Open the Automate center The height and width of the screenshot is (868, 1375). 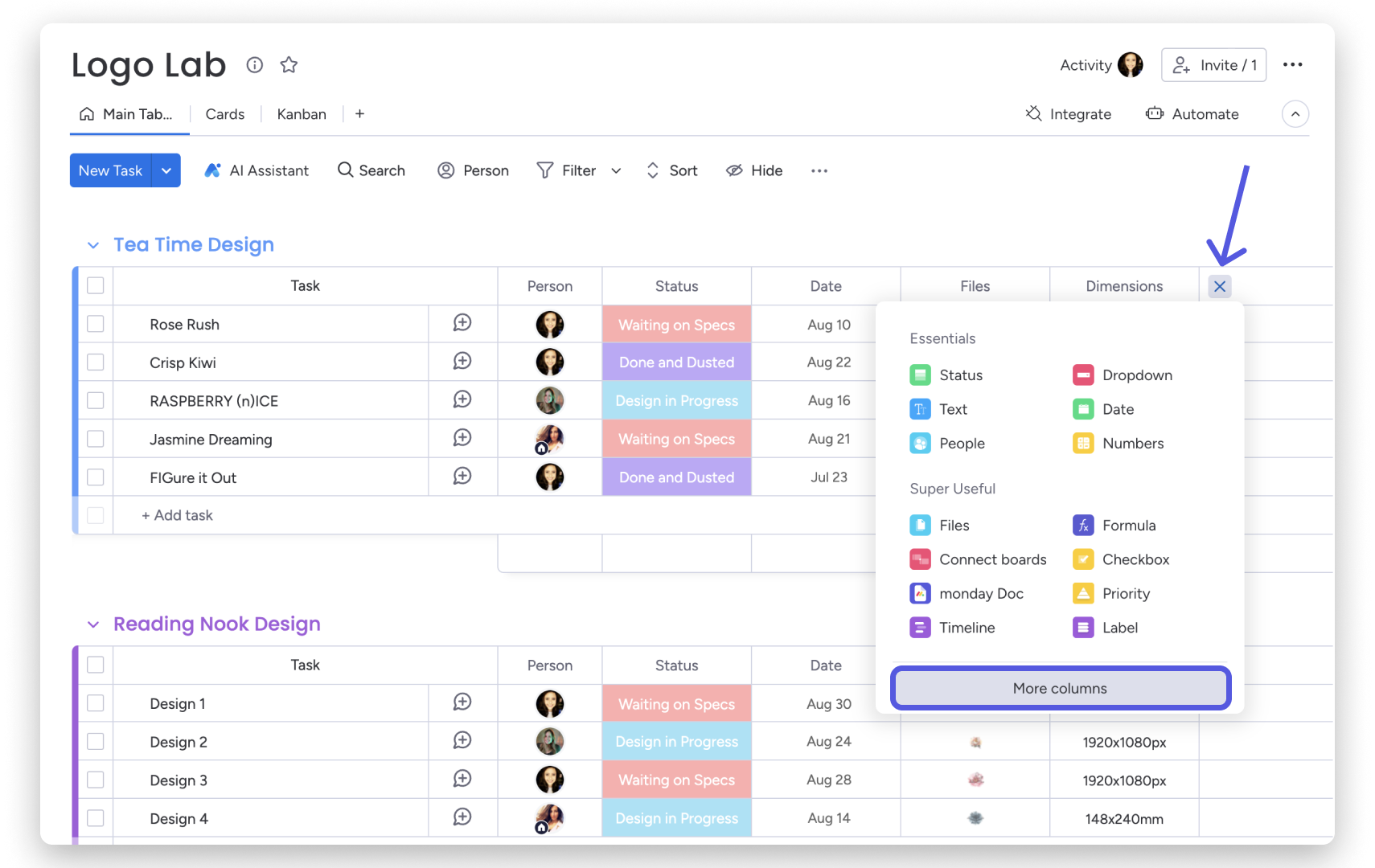pos(1192,114)
